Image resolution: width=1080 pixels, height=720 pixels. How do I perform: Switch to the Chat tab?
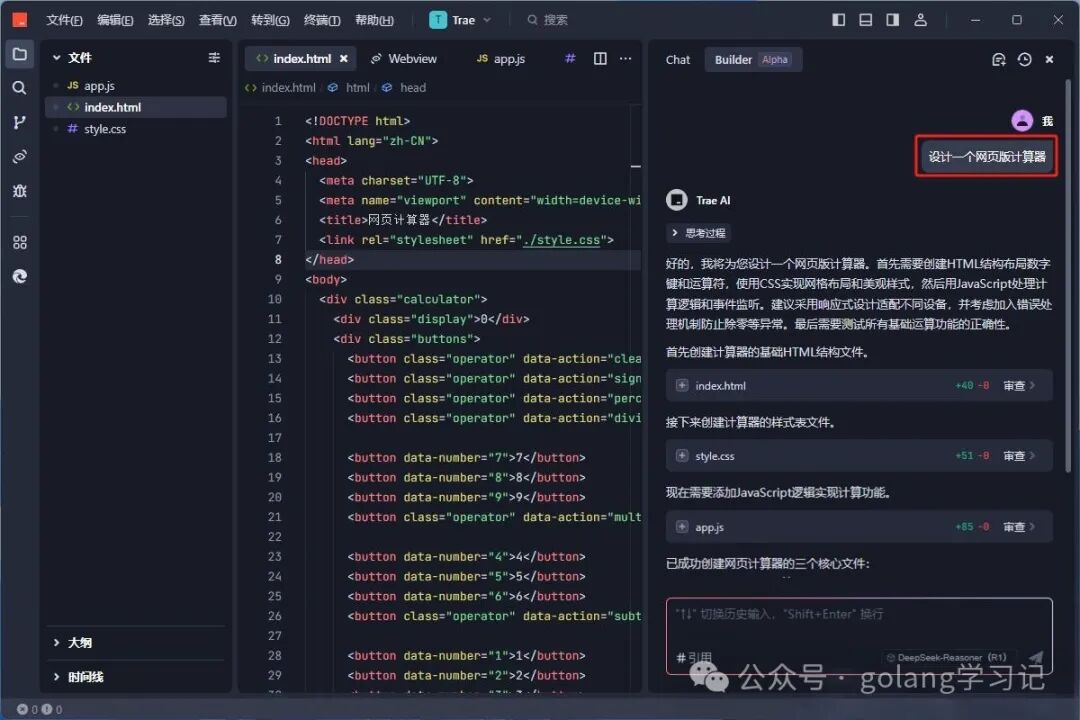point(678,60)
